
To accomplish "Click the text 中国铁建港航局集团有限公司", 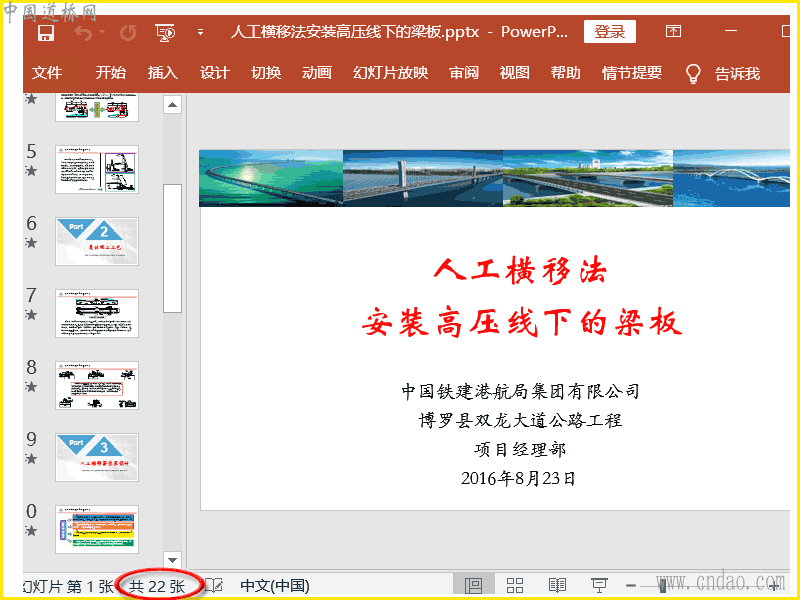I will coord(520,391).
